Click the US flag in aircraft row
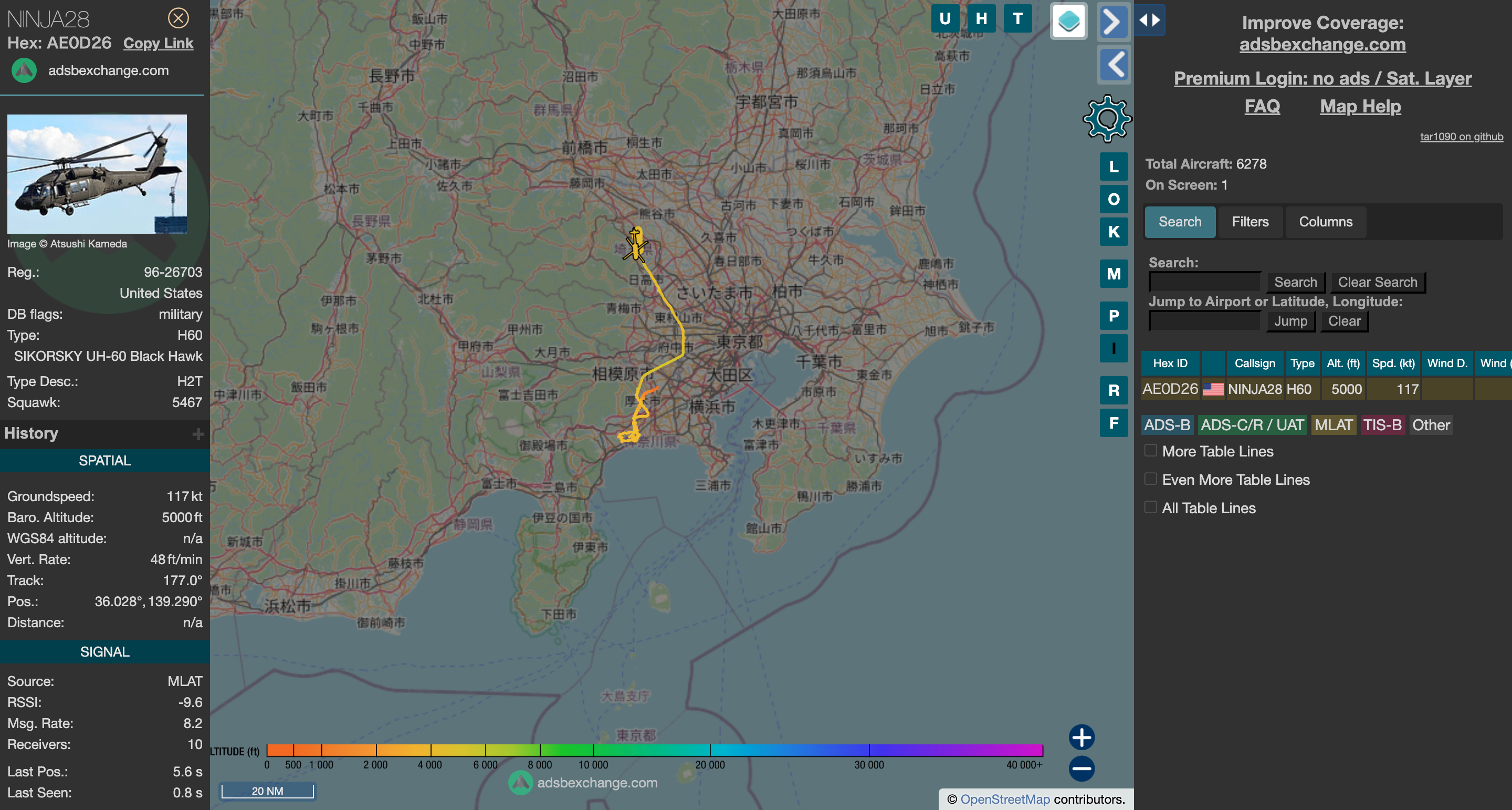Screen dimensions: 1512x810 (x=1213, y=389)
